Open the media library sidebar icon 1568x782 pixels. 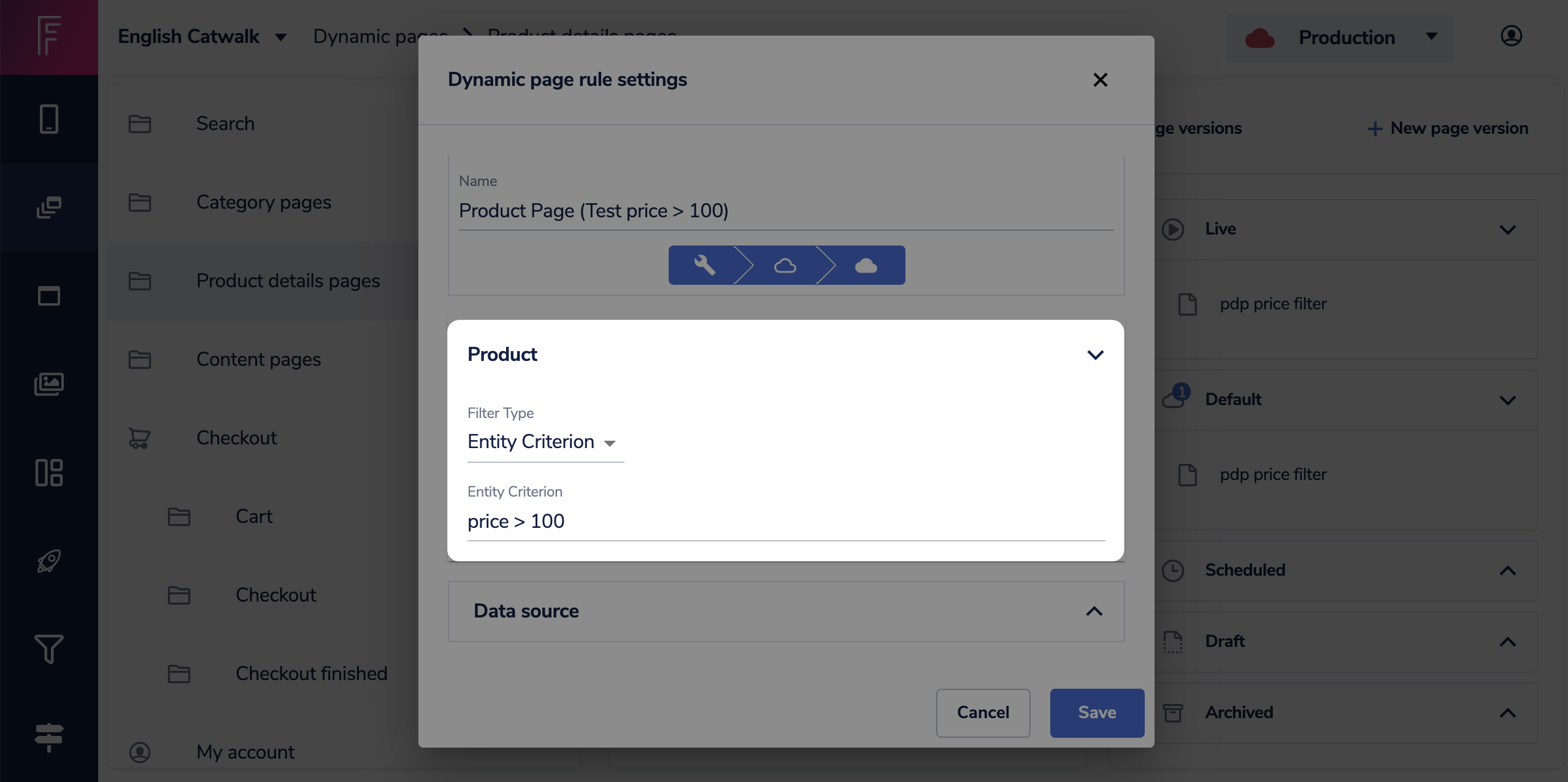(48, 384)
